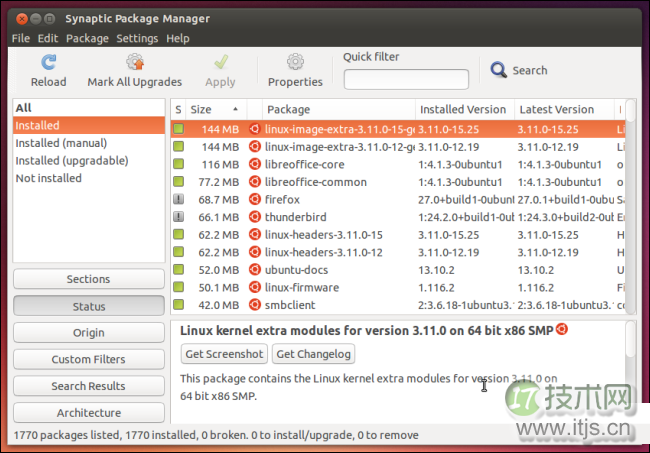Click the Quick filter text field
650x453 pixels.
406,79
